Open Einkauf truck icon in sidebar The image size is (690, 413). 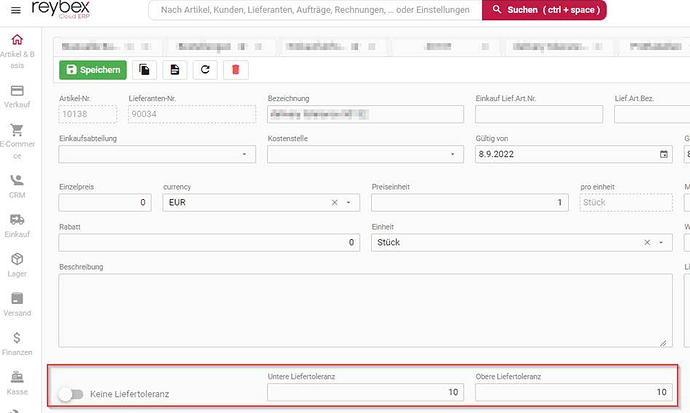tap(16, 225)
